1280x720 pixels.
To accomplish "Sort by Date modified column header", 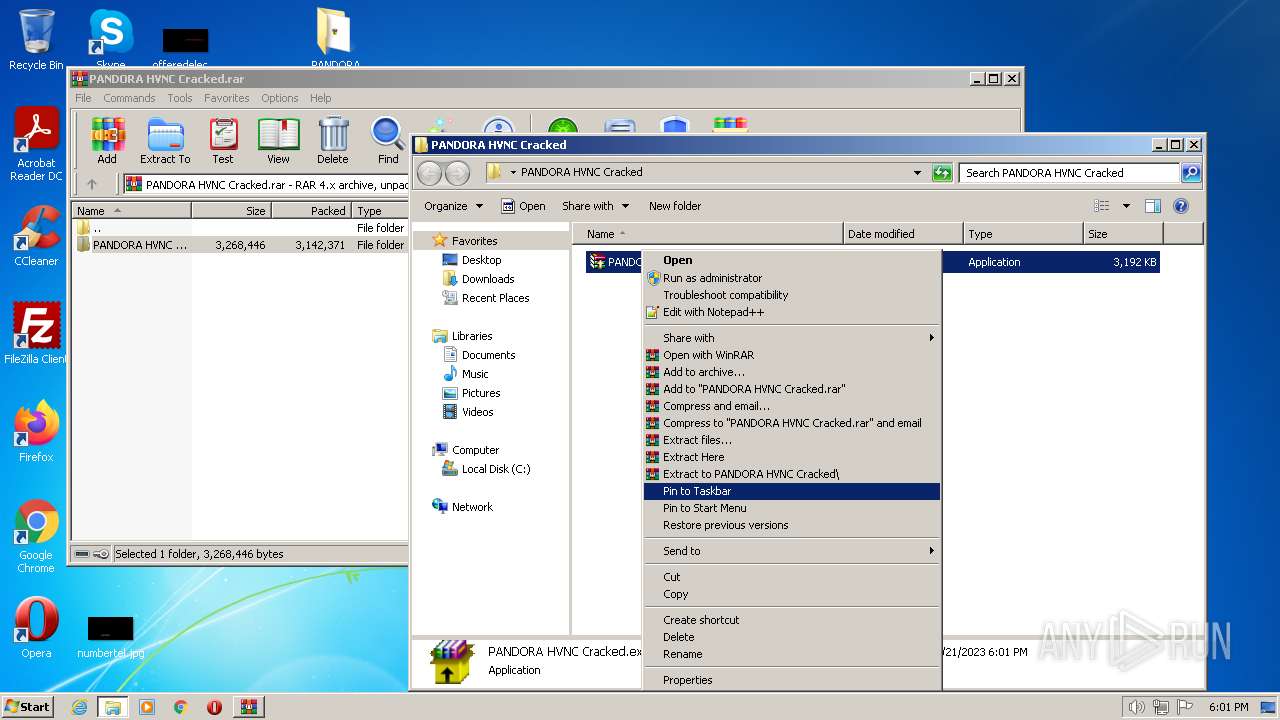I will tap(903, 234).
